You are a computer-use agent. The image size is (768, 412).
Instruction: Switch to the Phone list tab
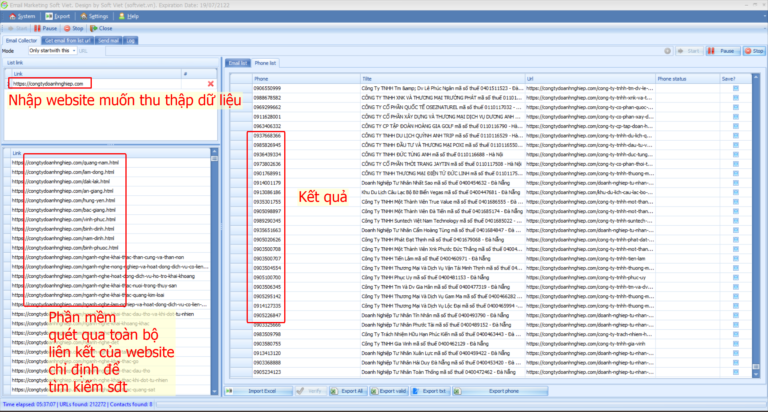[x=265, y=63]
